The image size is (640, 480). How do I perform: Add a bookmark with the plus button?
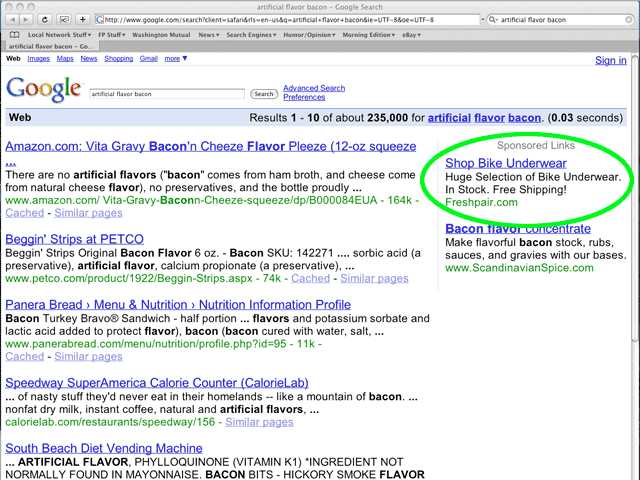click(x=82, y=19)
